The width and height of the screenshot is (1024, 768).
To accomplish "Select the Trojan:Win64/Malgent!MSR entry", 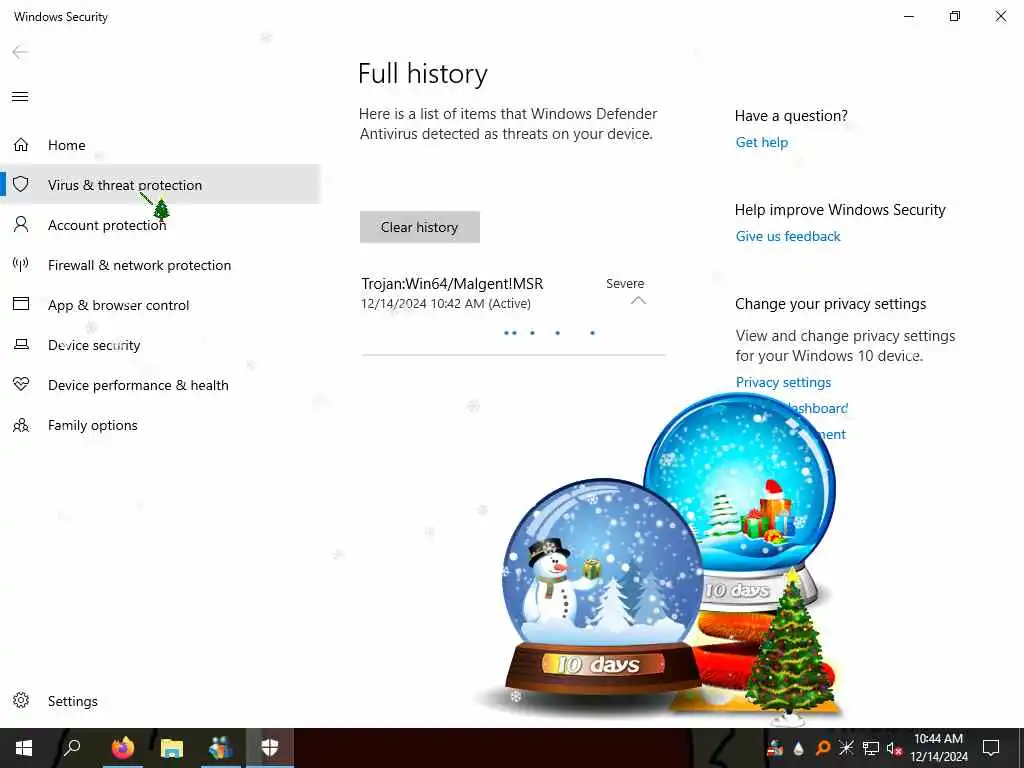I will click(x=452, y=283).
